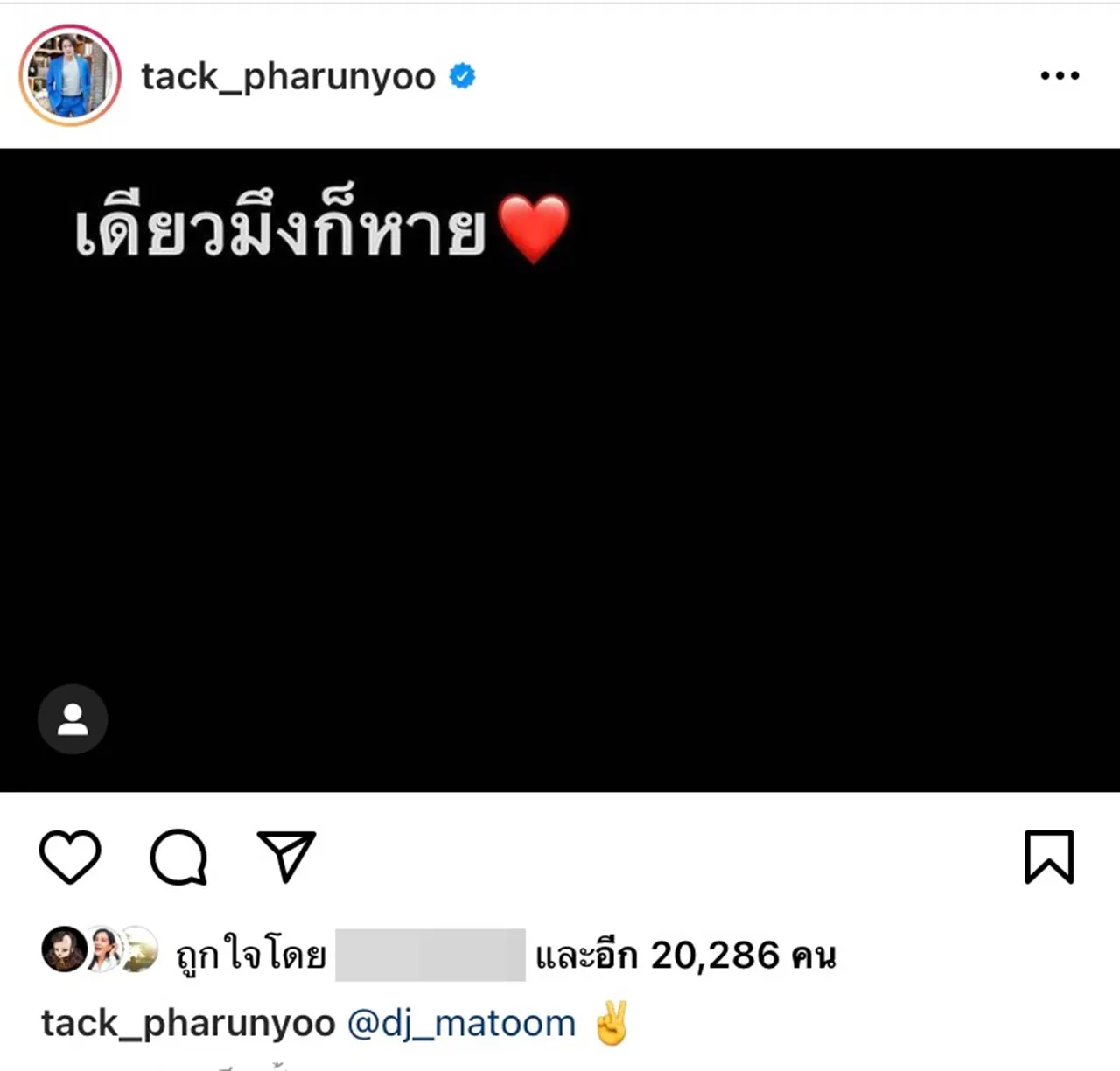1120x1071 pixels.
Task: Click the black post image area
Action: tap(560, 471)
